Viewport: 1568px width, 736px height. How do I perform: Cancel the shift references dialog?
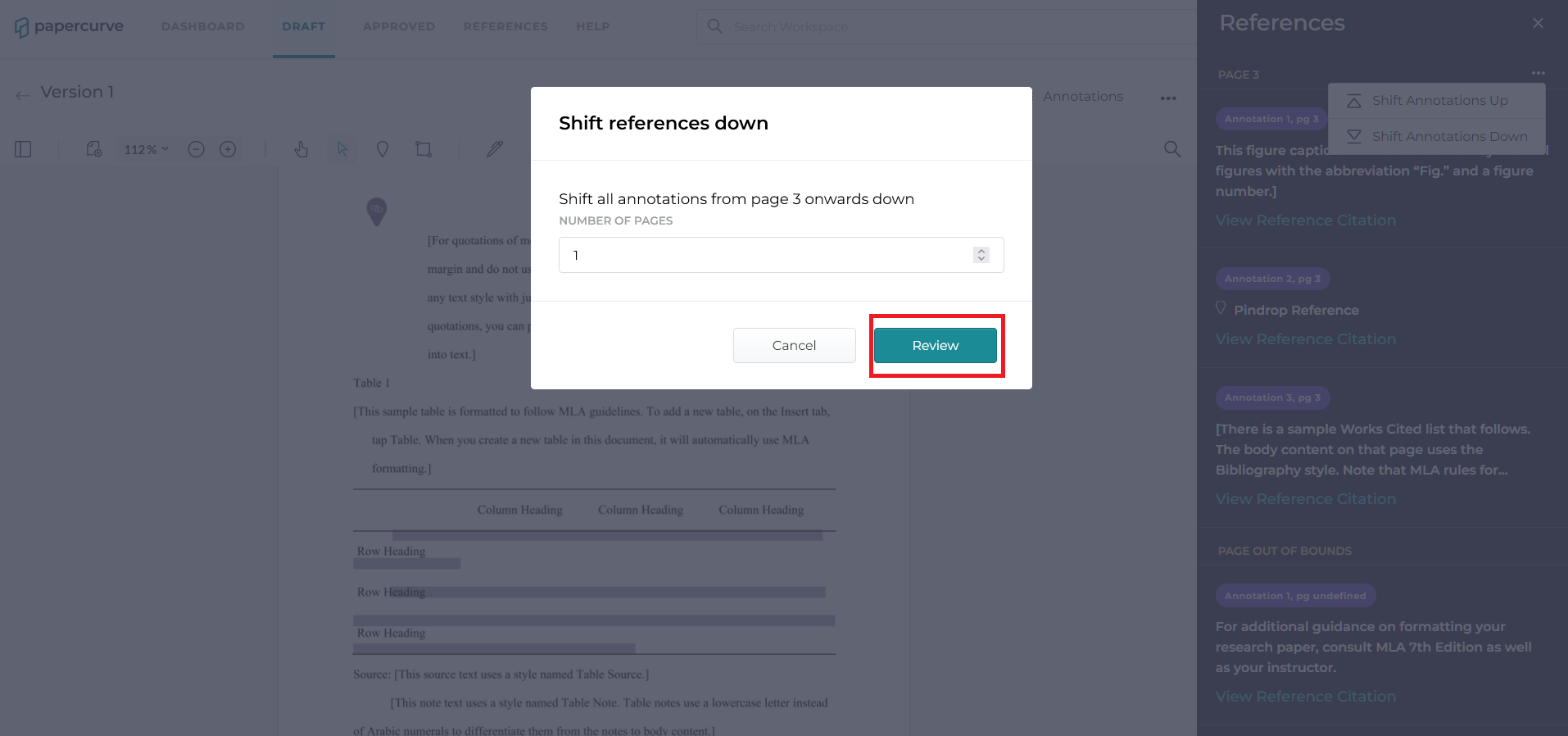[x=794, y=345]
